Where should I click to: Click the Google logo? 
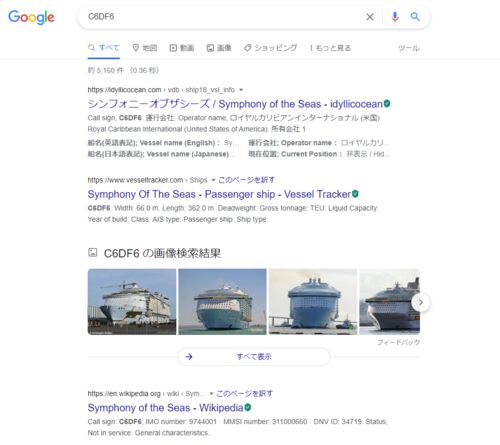click(31, 17)
